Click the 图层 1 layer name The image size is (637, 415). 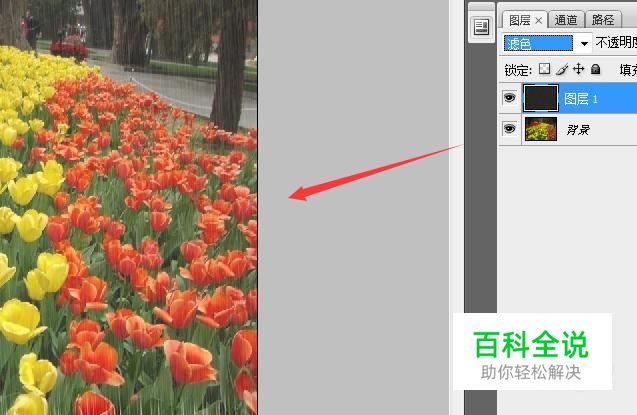click(581, 99)
